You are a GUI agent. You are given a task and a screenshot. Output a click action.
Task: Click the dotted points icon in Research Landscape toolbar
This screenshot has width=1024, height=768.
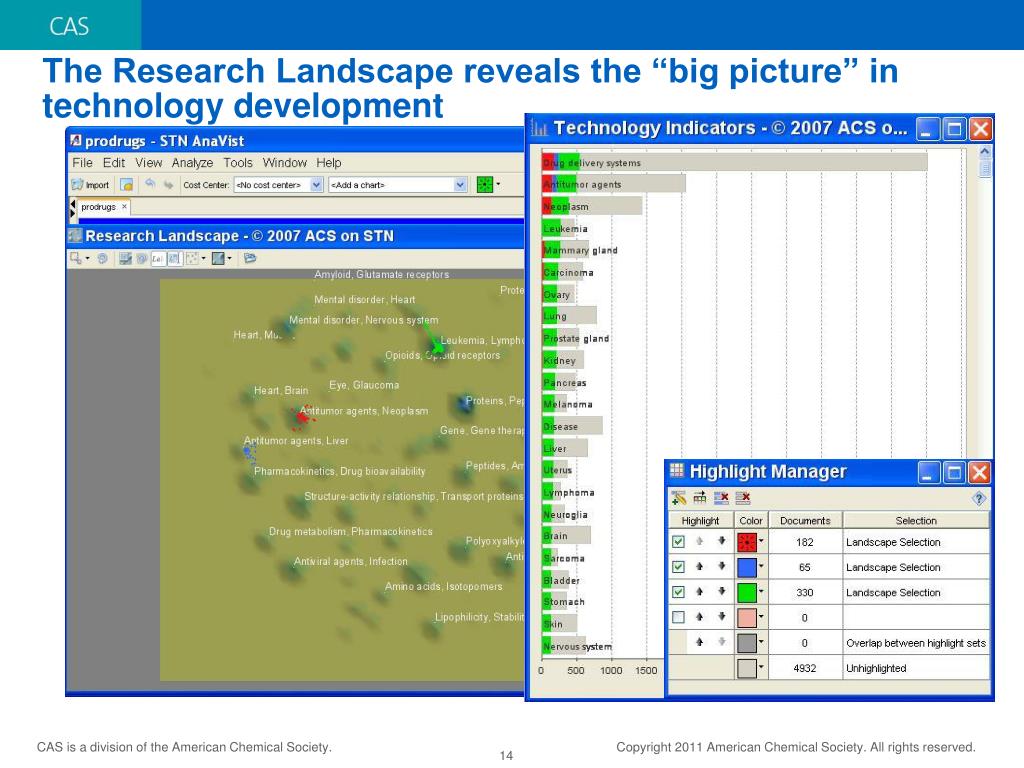(x=192, y=259)
